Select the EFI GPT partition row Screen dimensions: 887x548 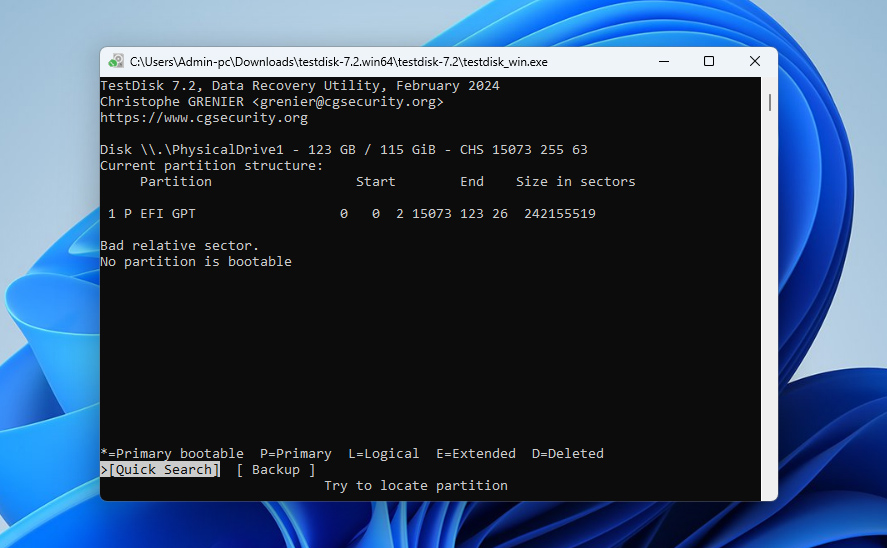point(352,214)
